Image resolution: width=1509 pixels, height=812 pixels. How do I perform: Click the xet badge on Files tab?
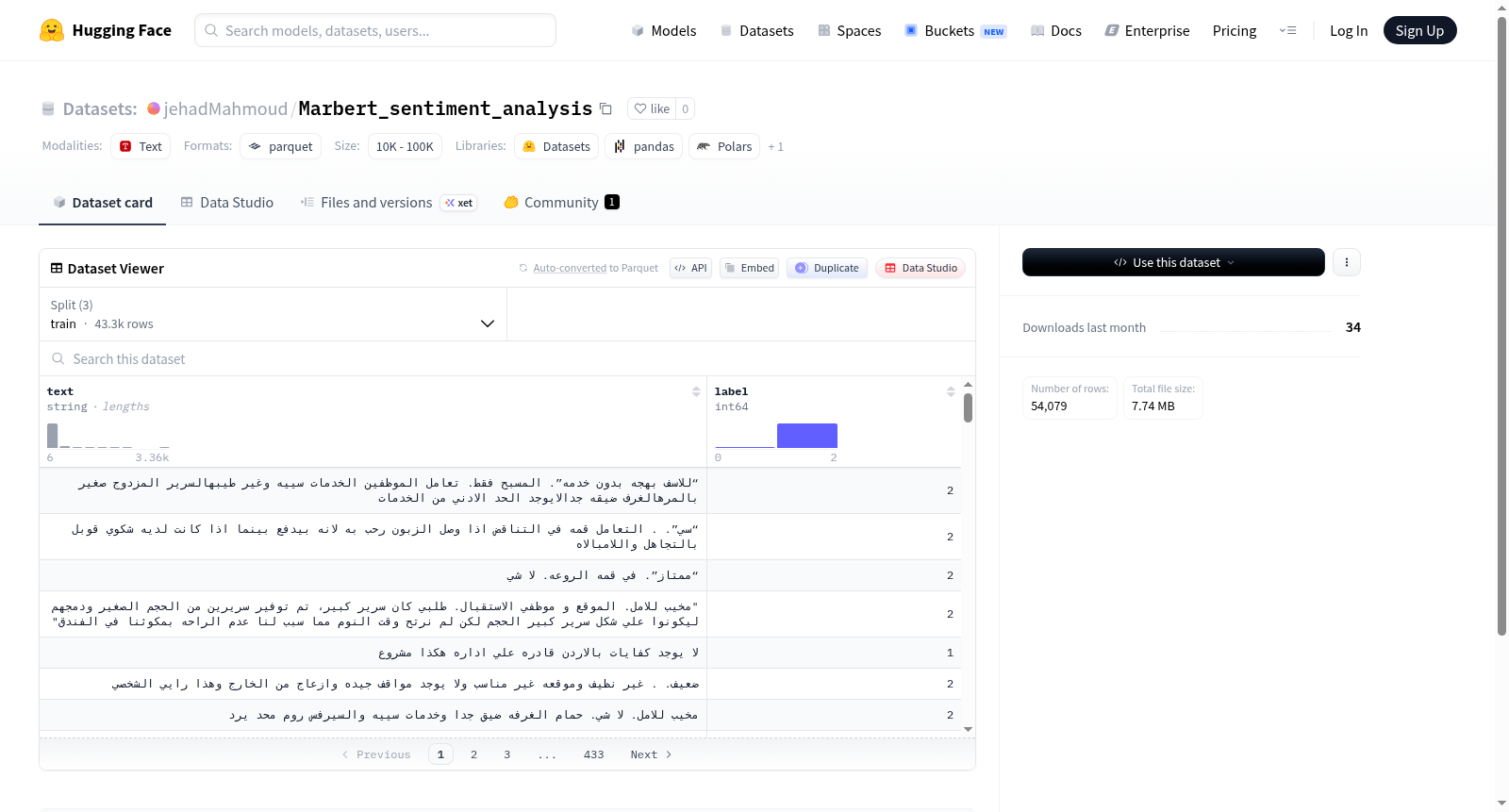(459, 203)
